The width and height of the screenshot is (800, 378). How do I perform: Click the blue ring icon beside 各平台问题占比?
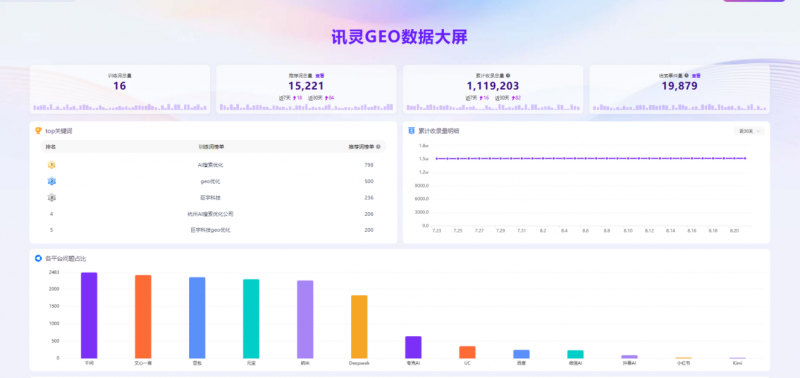[x=38, y=259]
